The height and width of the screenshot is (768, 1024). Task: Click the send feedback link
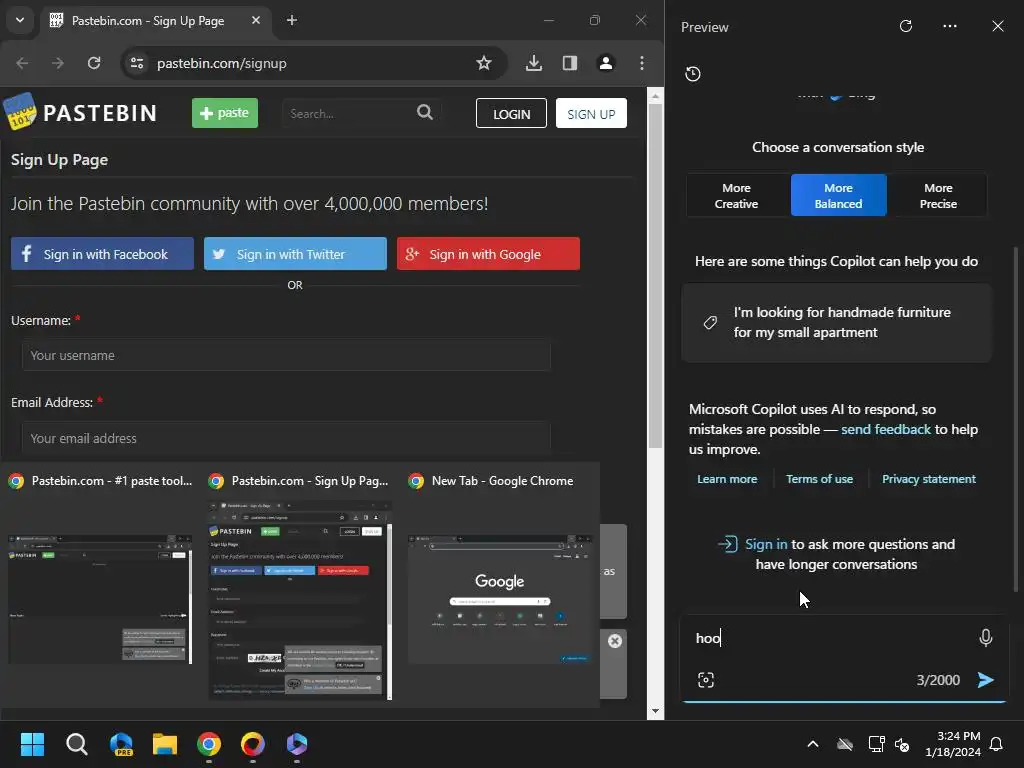point(886,429)
